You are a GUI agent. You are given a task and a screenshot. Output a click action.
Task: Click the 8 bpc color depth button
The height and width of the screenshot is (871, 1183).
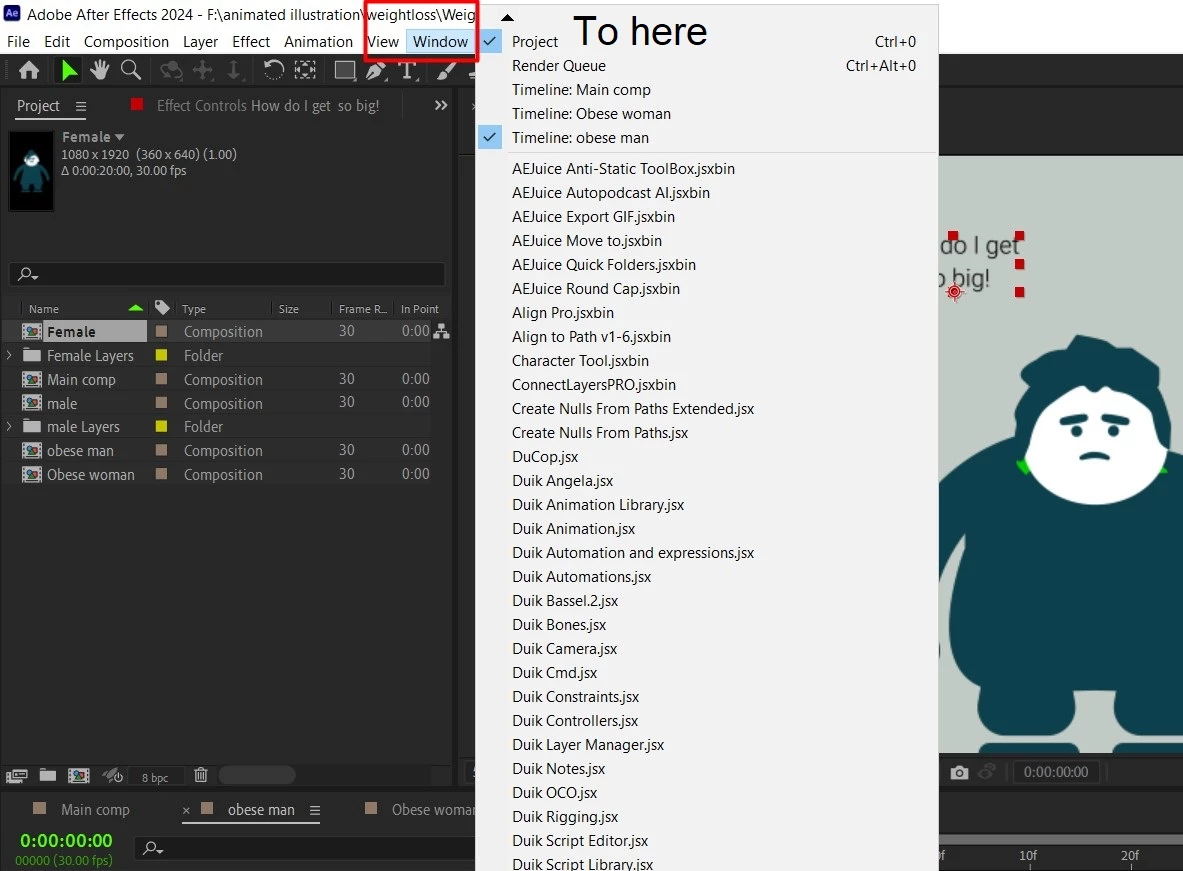click(x=155, y=777)
